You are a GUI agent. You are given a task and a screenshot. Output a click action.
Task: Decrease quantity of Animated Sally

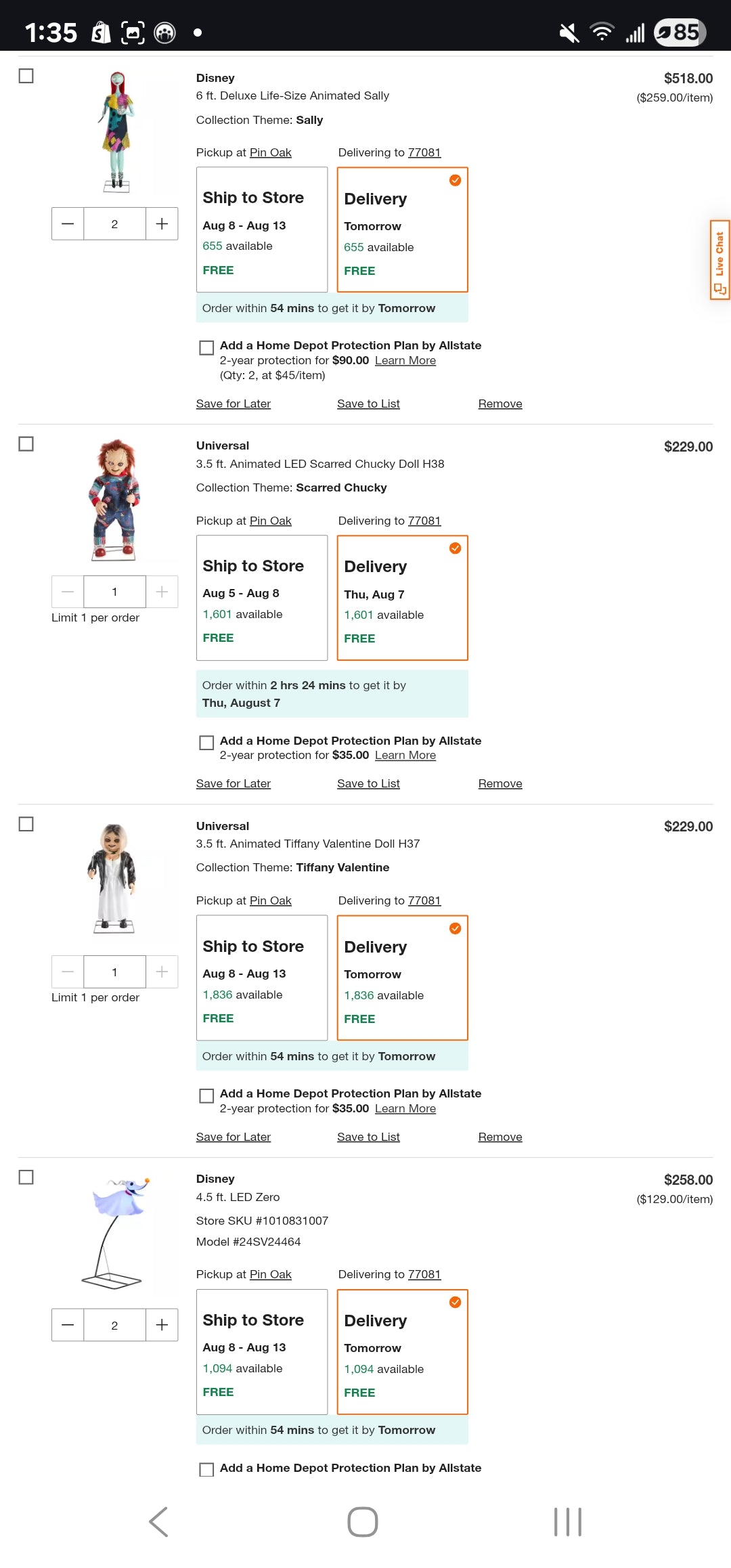68,224
